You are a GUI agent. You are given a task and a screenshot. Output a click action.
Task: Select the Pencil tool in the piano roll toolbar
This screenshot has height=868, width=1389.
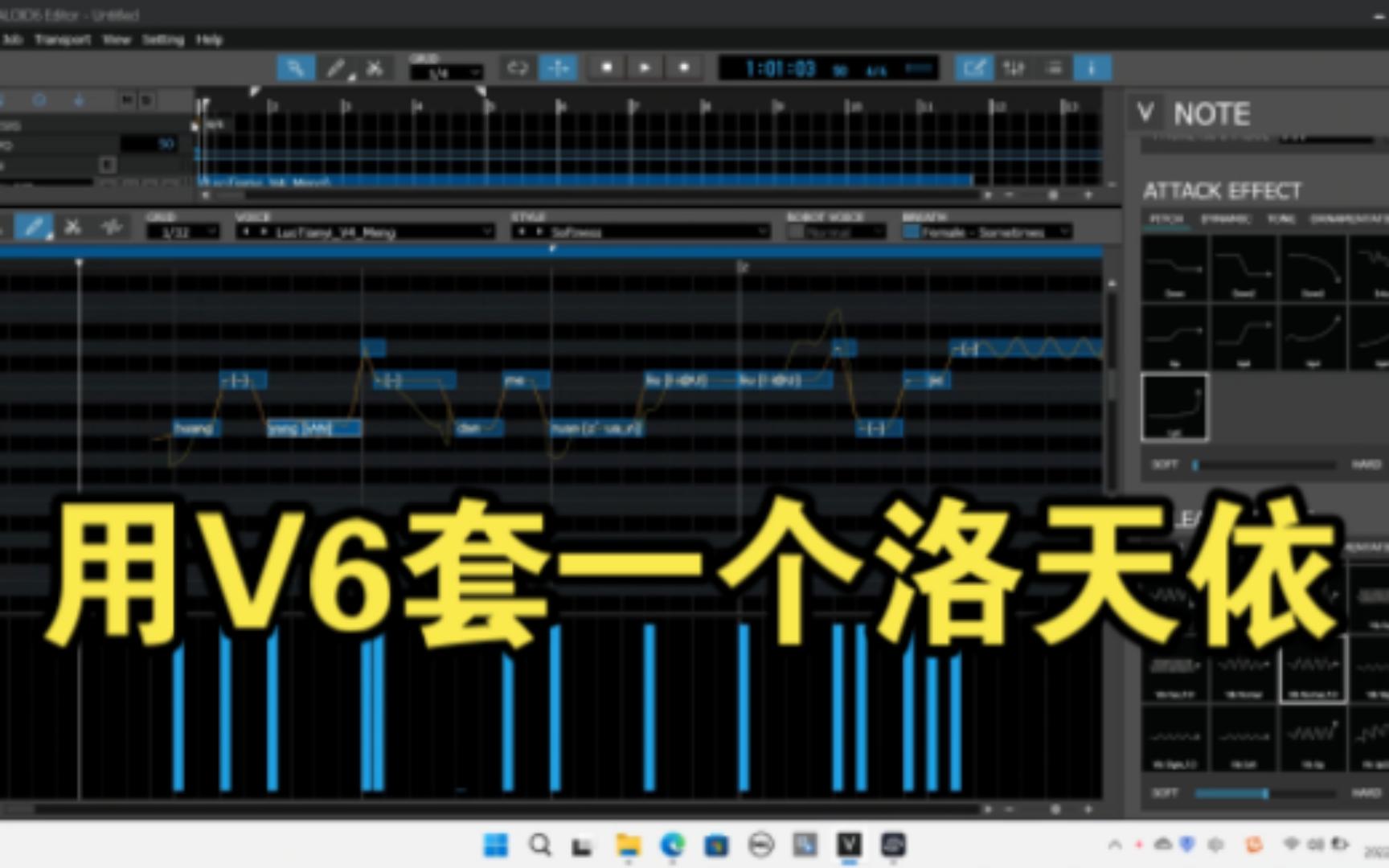[x=35, y=227]
